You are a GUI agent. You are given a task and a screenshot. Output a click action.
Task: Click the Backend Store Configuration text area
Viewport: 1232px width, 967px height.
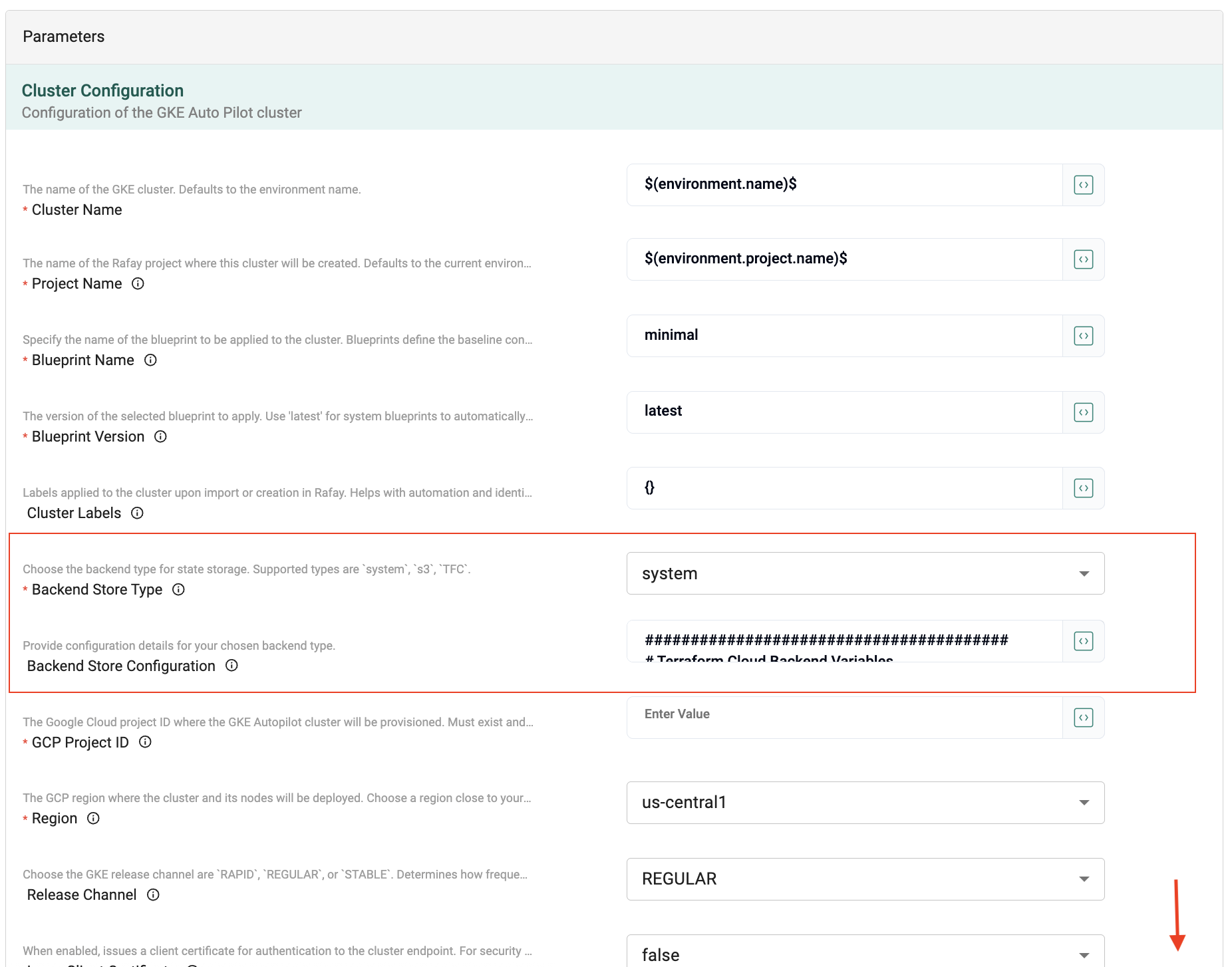point(844,641)
